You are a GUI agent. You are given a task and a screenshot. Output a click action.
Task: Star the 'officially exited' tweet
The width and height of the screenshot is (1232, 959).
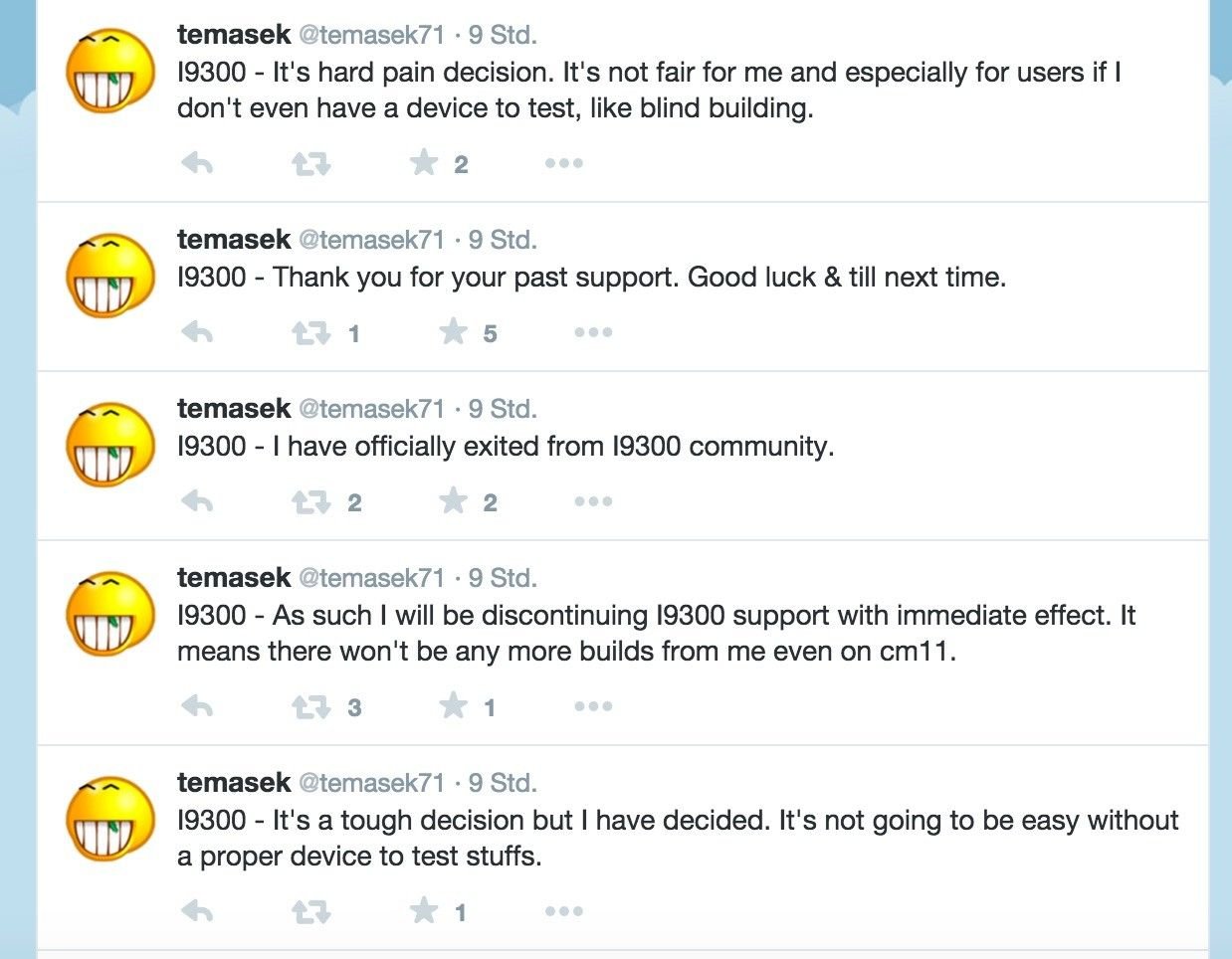pos(453,500)
